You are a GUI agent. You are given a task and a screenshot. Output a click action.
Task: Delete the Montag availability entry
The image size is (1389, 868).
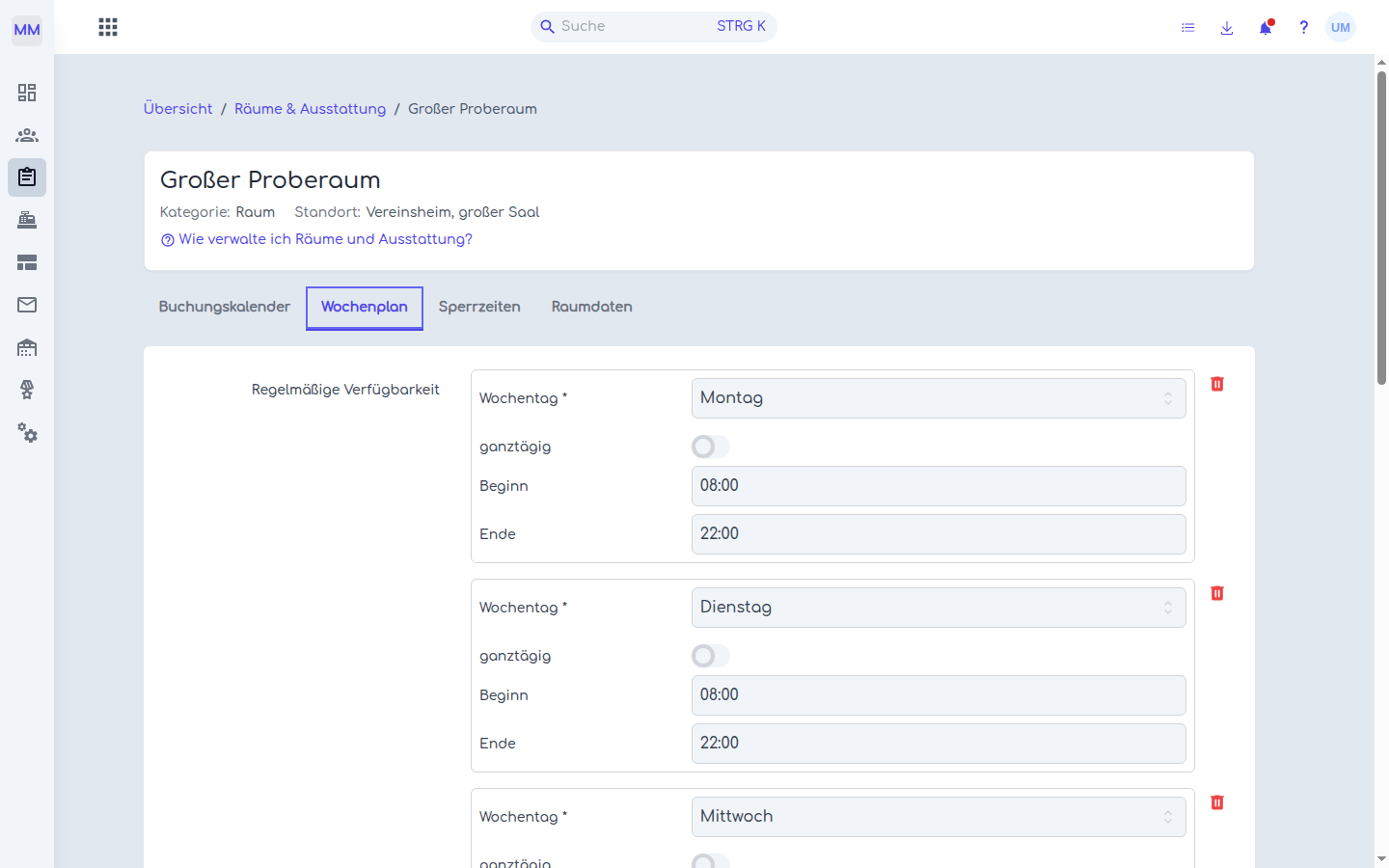pyautogui.click(x=1217, y=384)
